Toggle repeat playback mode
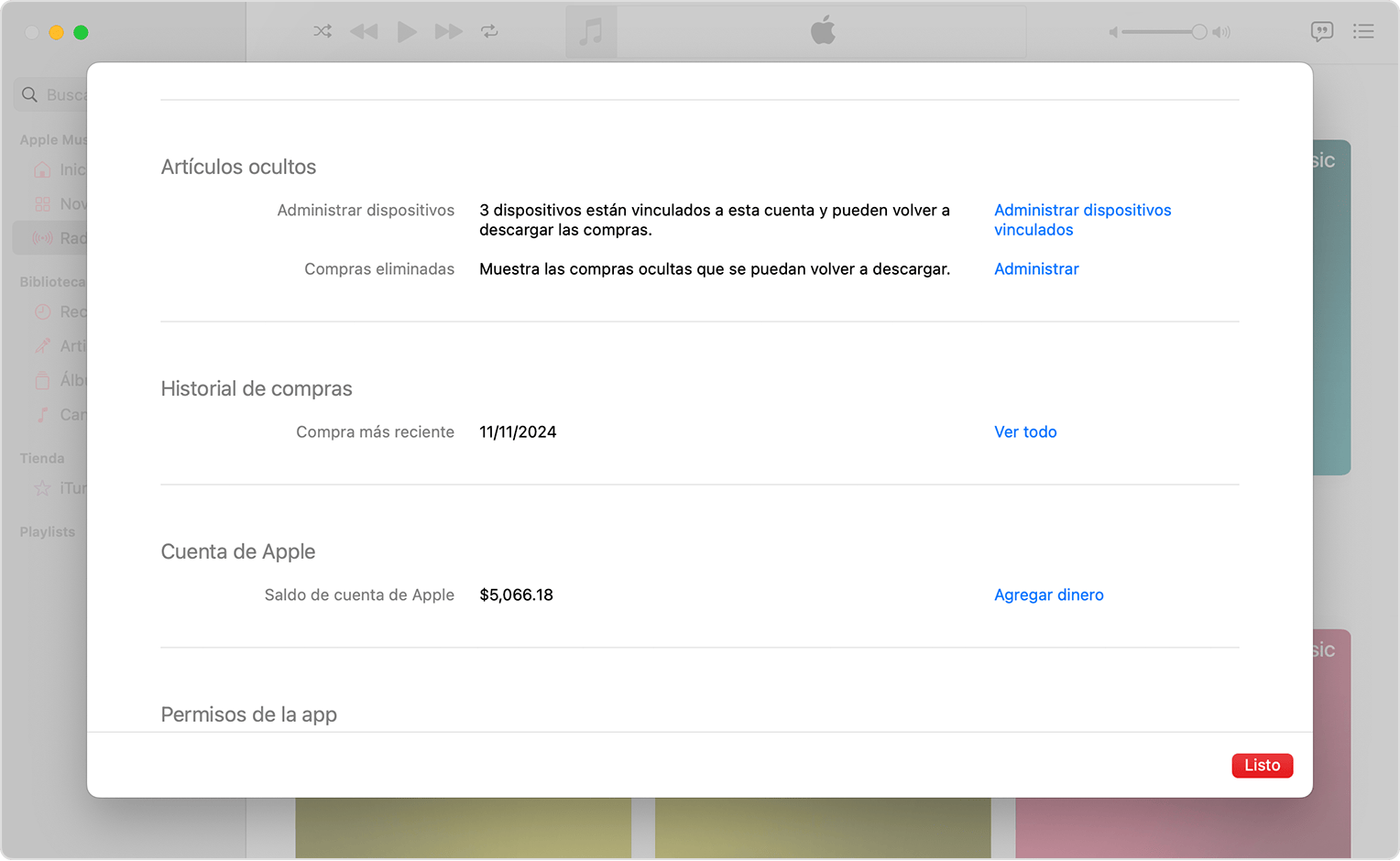The image size is (1400, 861). click(x=490, y=31)
